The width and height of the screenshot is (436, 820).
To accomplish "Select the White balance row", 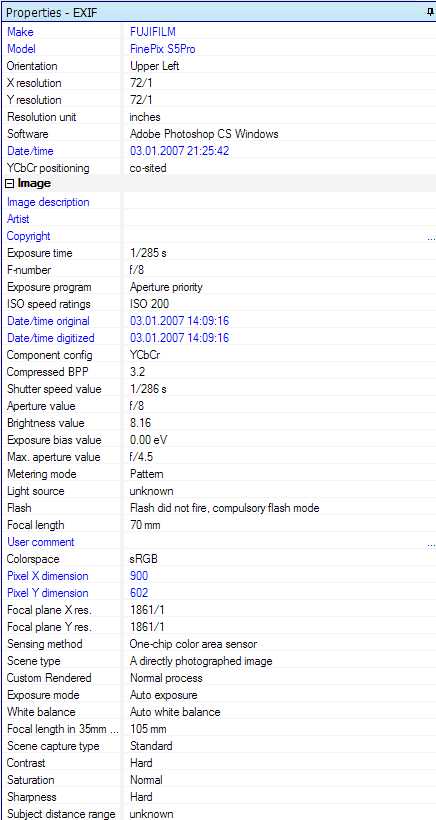I will tap(220, 712).
